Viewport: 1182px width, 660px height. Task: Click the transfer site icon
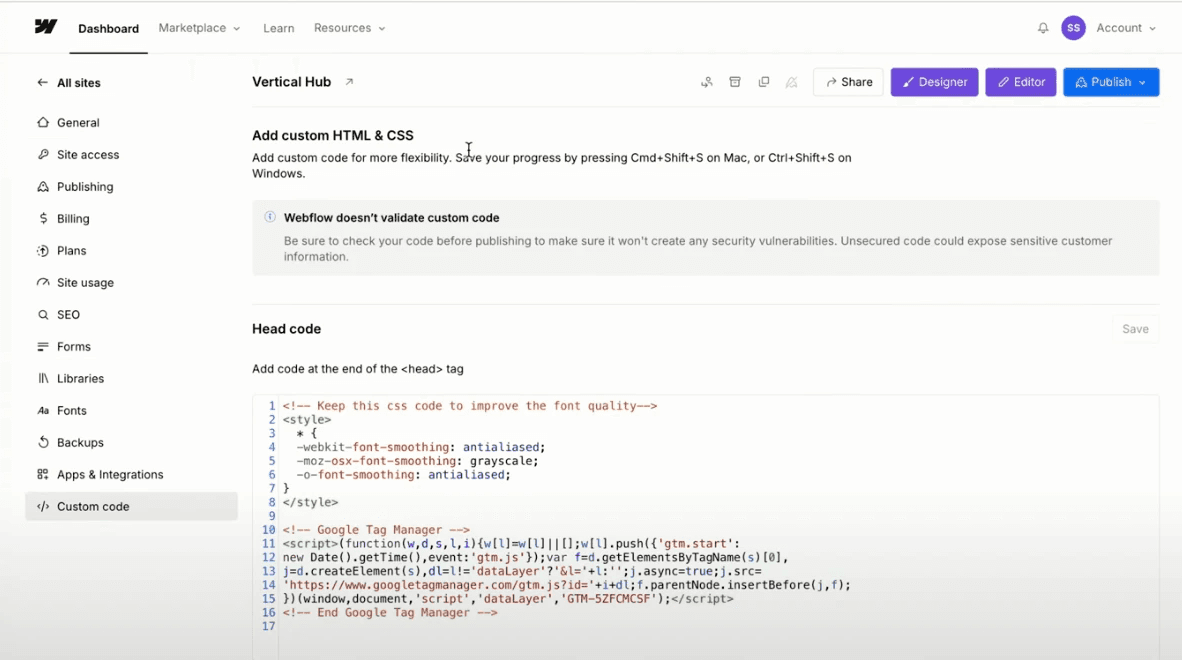706,82
